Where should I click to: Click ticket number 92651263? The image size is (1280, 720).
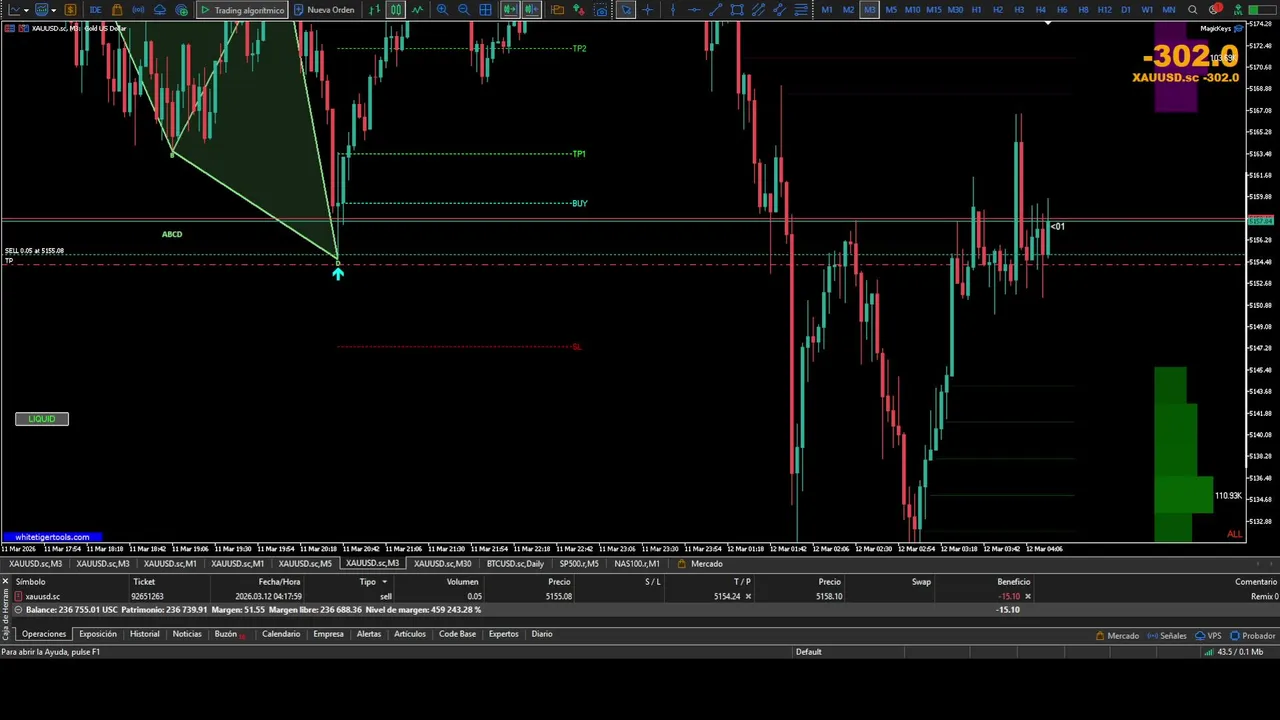pos(147,596)
